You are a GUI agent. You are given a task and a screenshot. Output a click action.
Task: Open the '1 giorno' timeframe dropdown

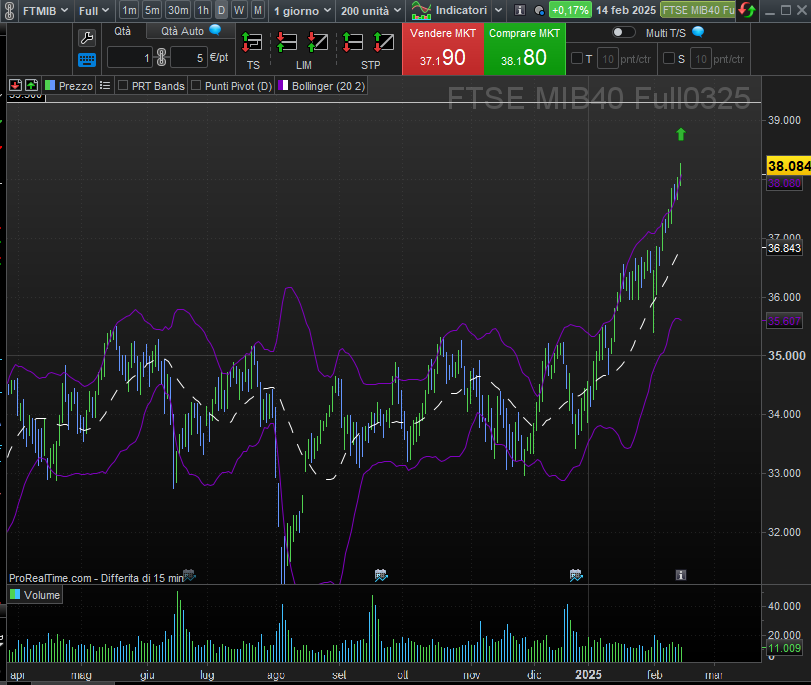[301, 10]
